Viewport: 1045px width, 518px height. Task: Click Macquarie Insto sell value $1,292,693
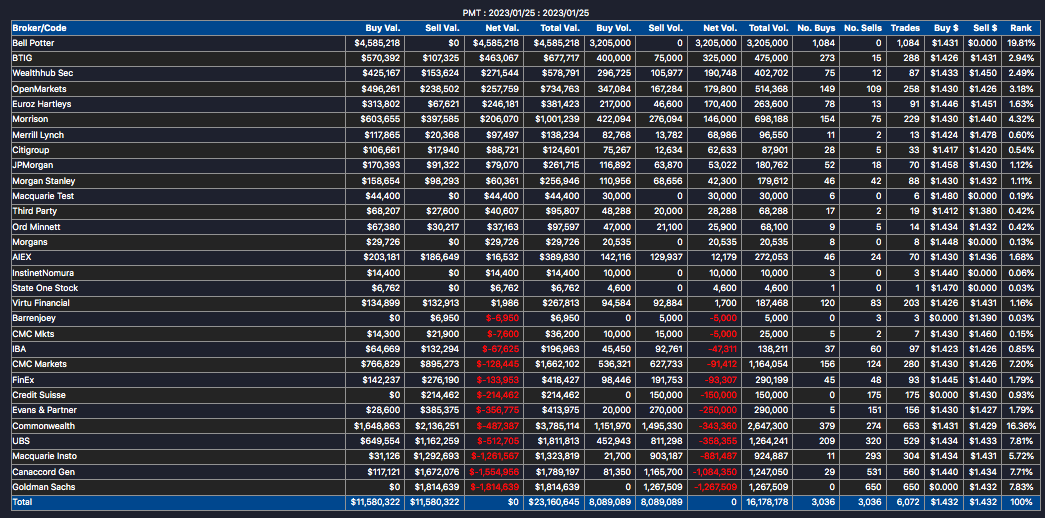click(438, 457)
